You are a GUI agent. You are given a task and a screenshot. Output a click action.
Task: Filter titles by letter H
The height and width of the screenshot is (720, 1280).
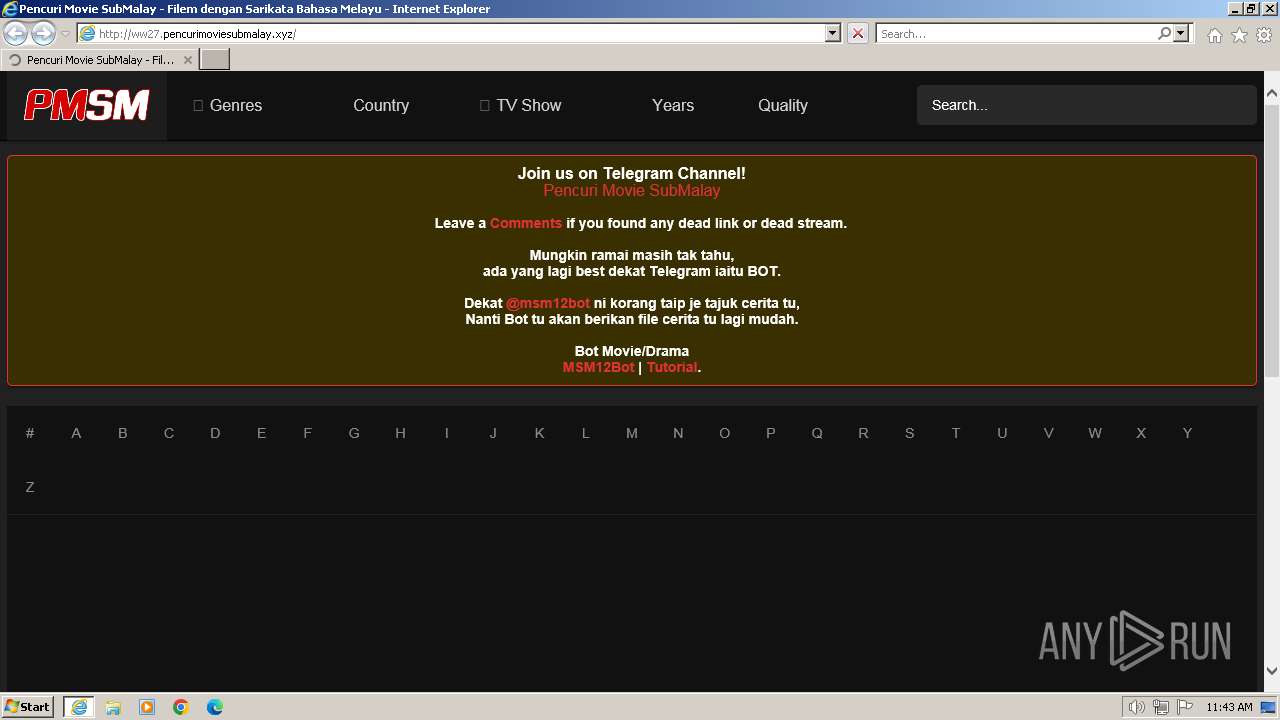click(x=400, y=433)
